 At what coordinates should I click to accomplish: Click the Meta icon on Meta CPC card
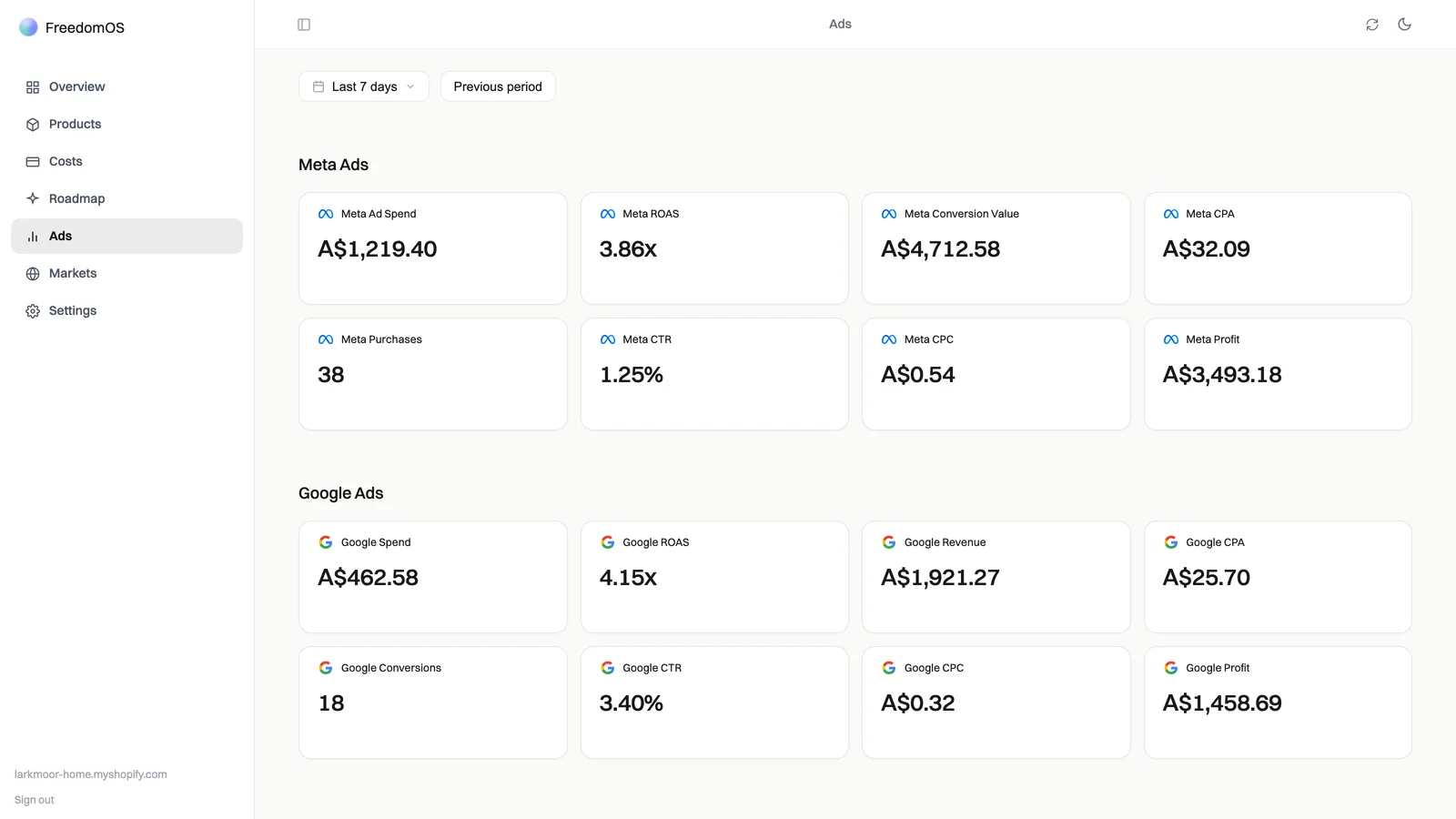tap(889, 339)
